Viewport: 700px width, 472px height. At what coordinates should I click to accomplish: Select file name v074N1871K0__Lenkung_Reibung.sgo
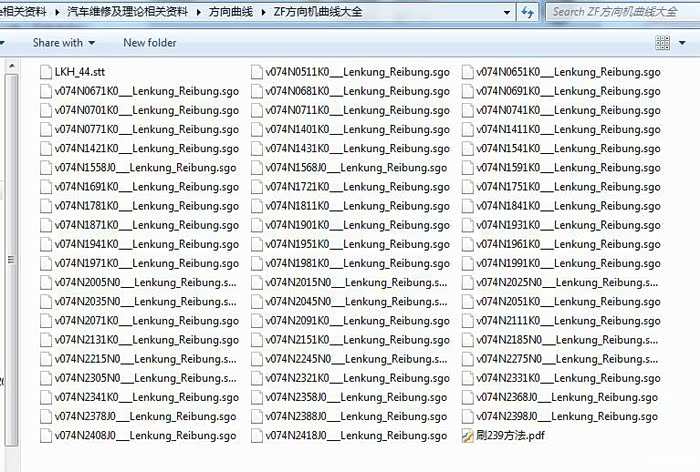click(147, 226)
